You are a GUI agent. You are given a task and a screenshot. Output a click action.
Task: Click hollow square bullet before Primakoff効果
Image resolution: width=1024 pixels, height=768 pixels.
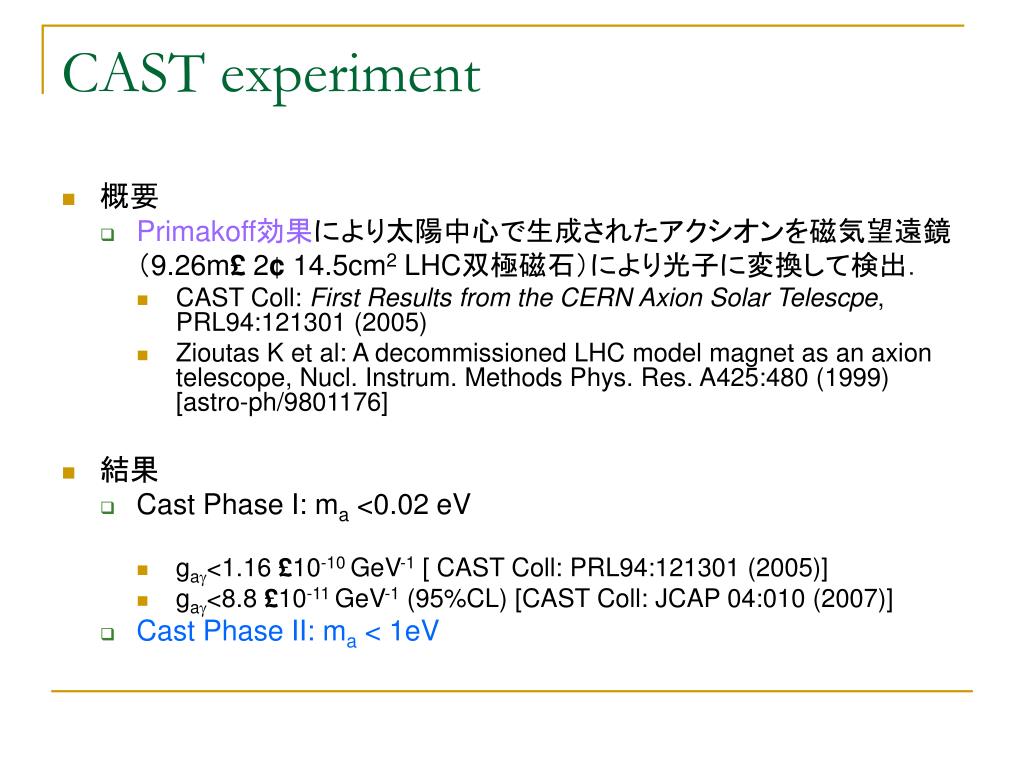[108, 234]
